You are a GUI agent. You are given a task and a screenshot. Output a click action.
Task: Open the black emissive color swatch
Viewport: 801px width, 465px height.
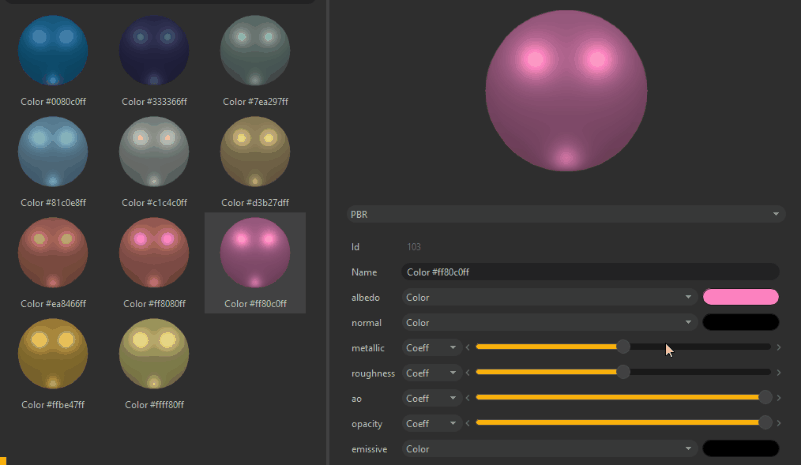(741, 449)
